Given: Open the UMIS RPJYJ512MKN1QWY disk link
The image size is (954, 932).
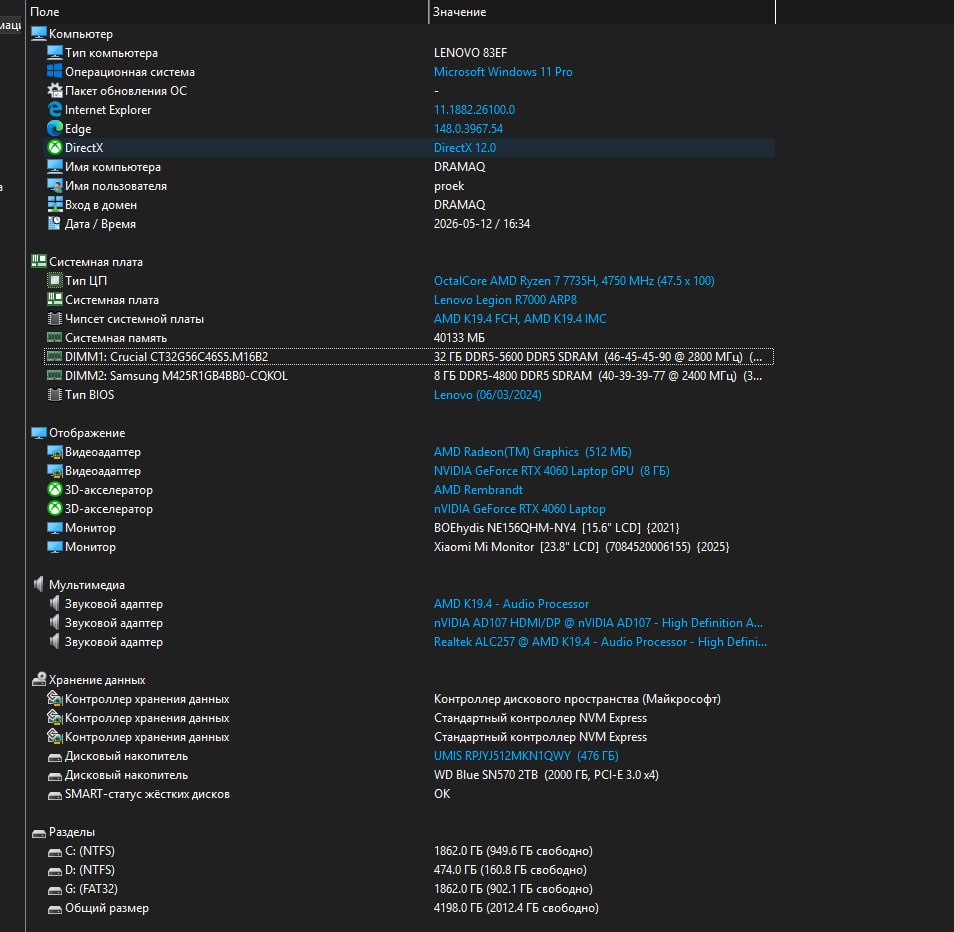Looking at the screenshot, I should 526,756.
